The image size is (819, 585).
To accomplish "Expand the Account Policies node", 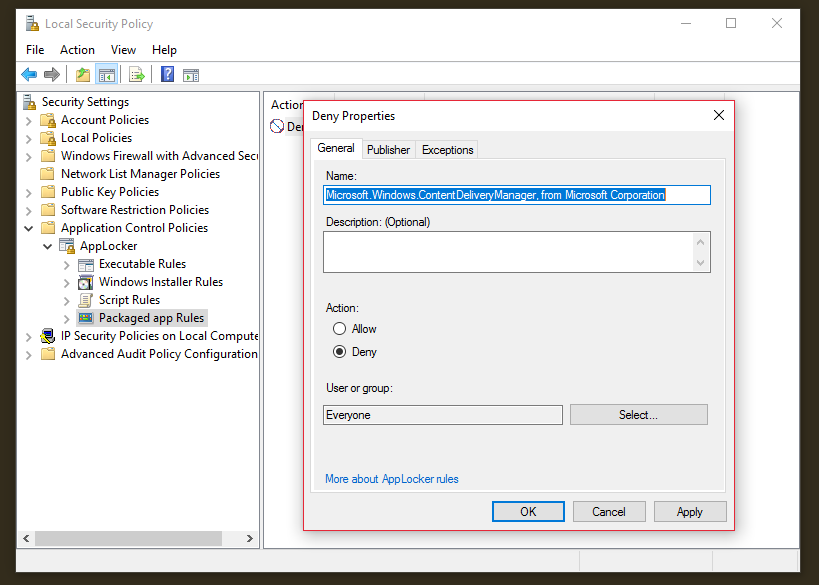I will 29,121.
